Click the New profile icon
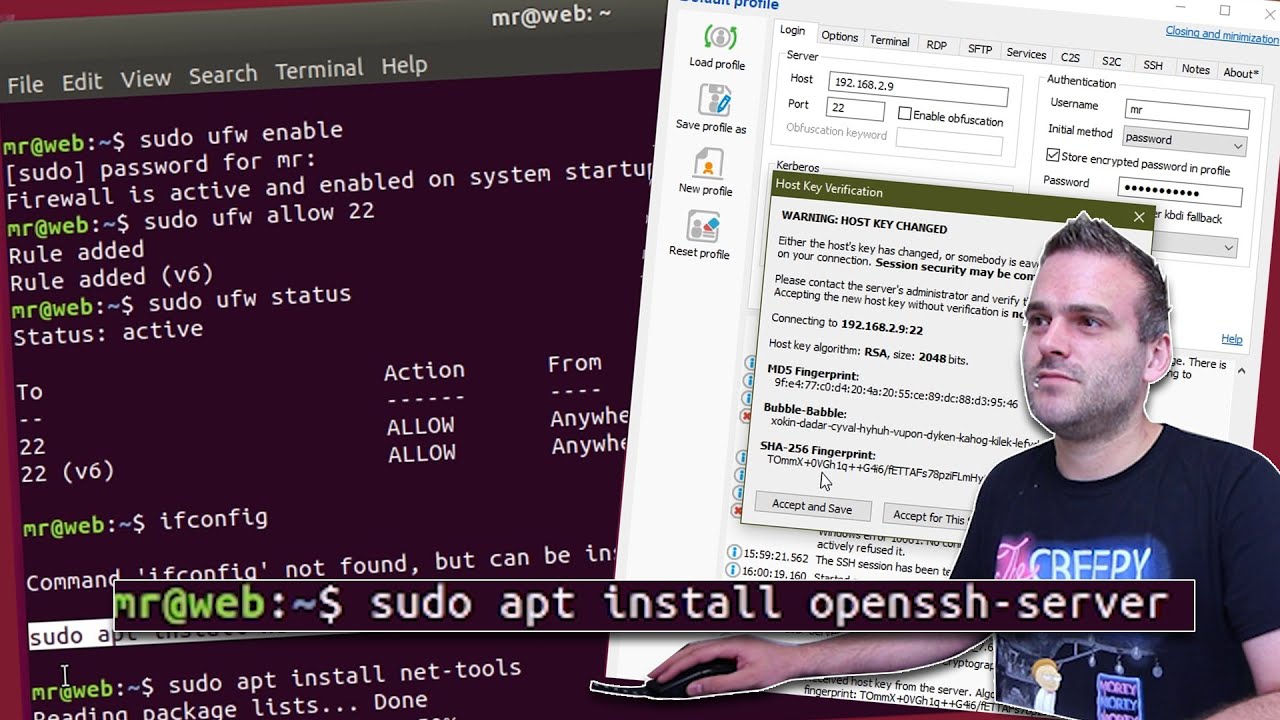Viewport: 1280px width, 720px height. [x=708, y=163]
